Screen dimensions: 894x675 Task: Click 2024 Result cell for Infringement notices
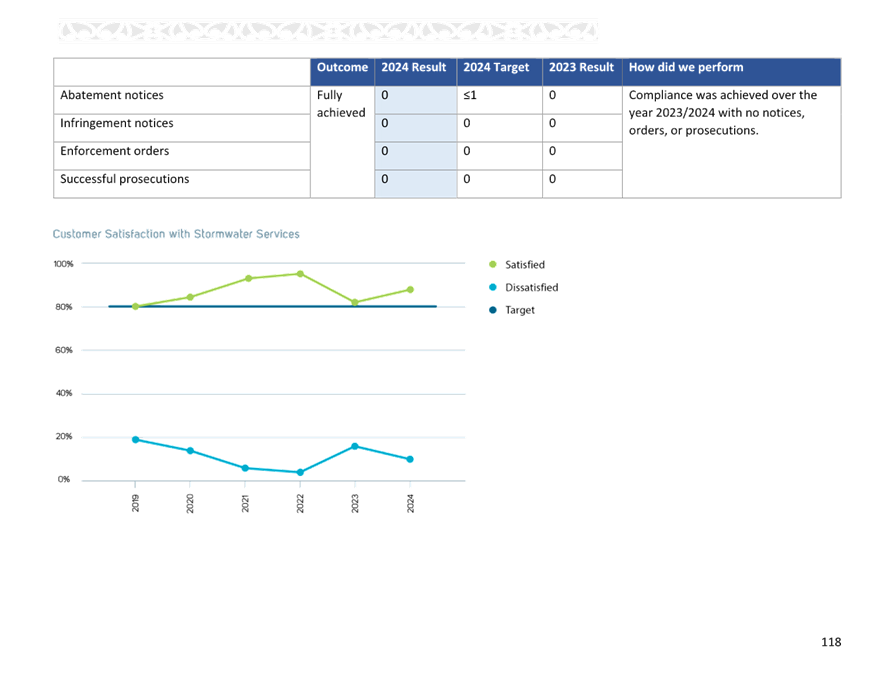416,128
